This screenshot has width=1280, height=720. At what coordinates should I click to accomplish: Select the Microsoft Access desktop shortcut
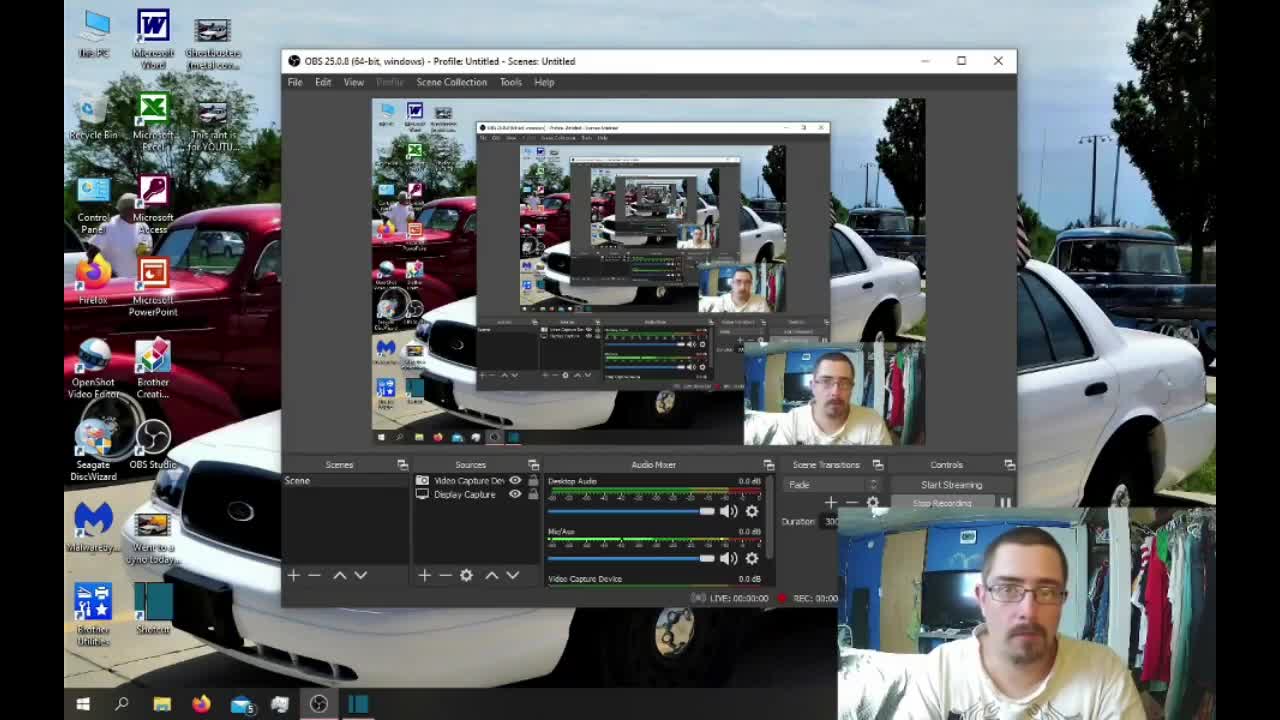pos(153,206)
